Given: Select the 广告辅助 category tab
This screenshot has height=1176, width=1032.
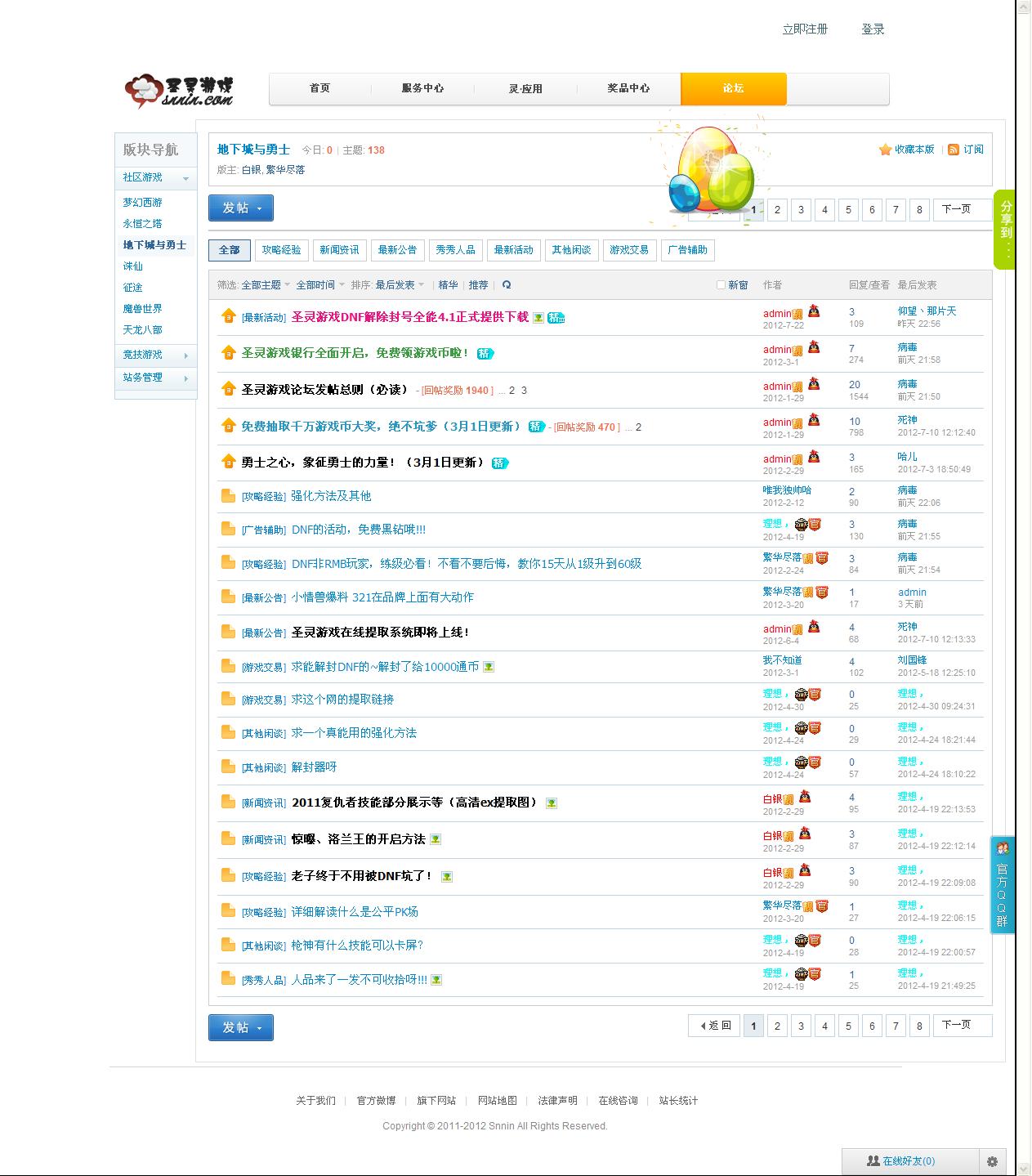Looking at the screenshot, I should 687,250.
